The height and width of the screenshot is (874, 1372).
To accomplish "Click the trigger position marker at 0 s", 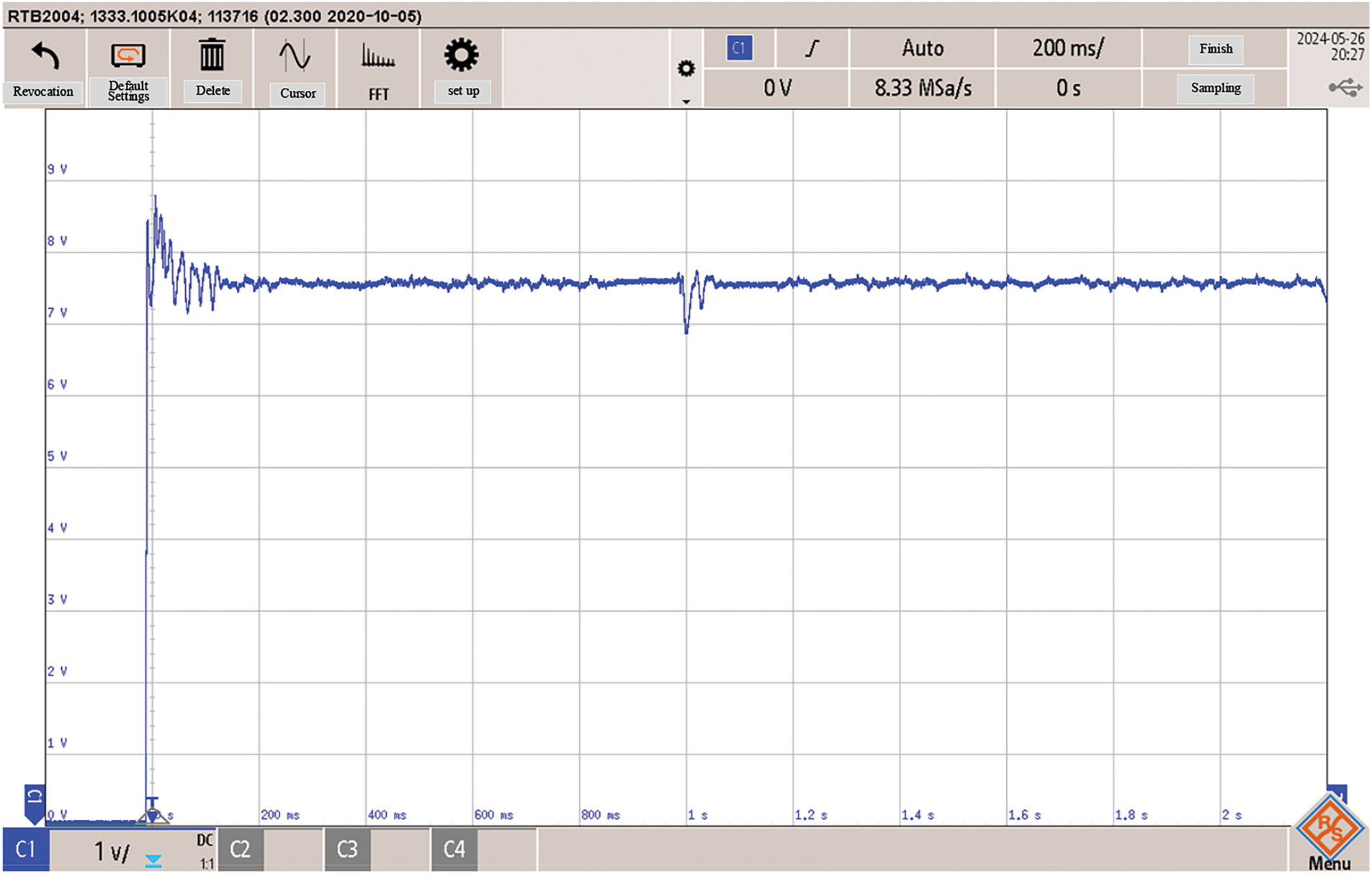I will click(152, 814).
